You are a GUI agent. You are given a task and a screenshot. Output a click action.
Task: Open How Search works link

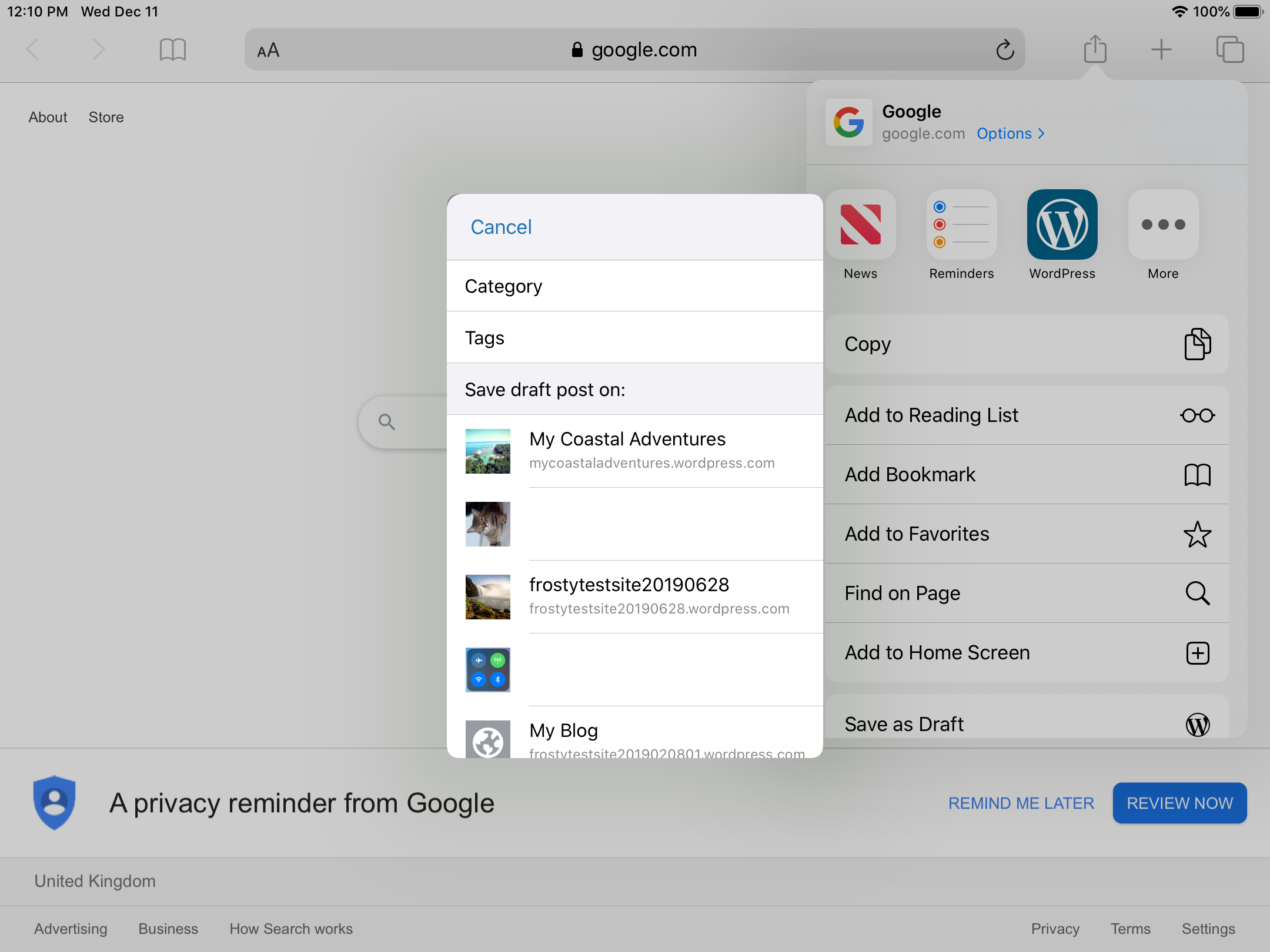[291, 929]
